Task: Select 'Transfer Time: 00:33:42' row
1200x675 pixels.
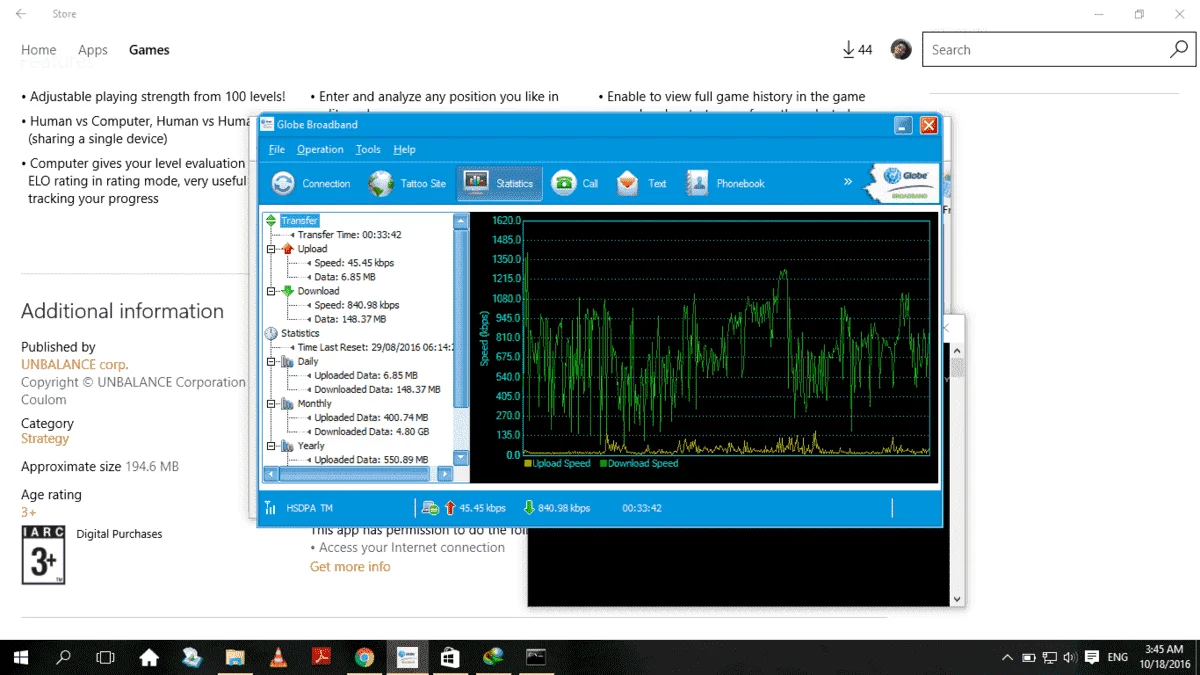Action: click(x=349, y=235)
